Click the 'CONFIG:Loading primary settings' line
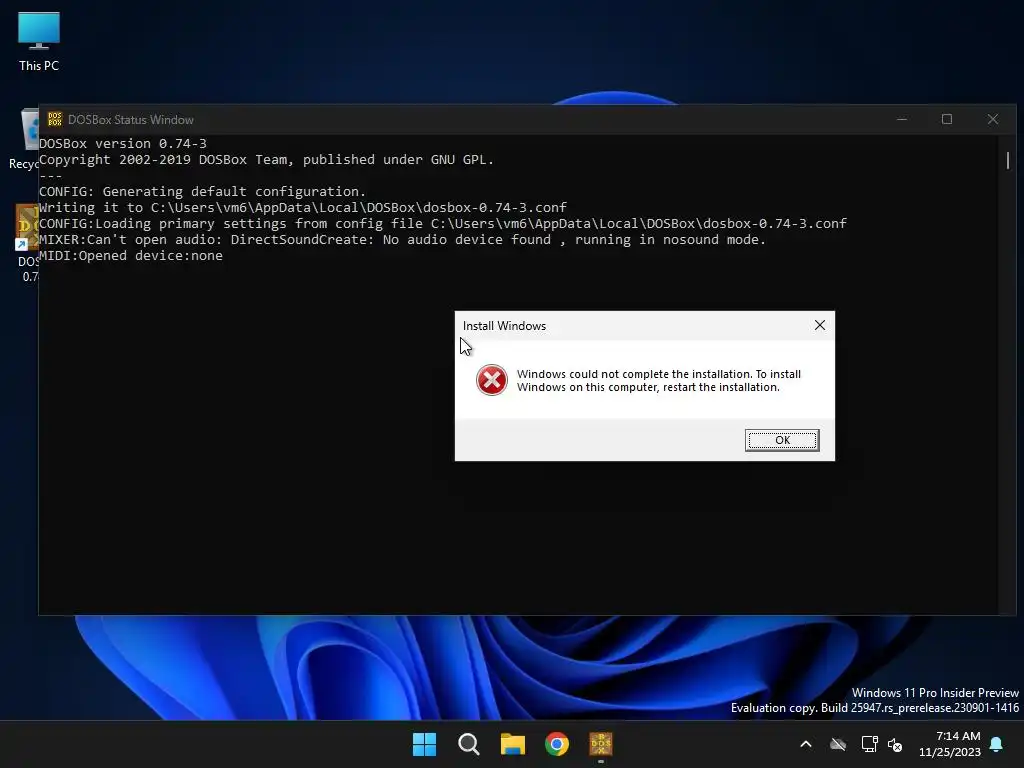 pyautogui.click(x=443, y=223)
